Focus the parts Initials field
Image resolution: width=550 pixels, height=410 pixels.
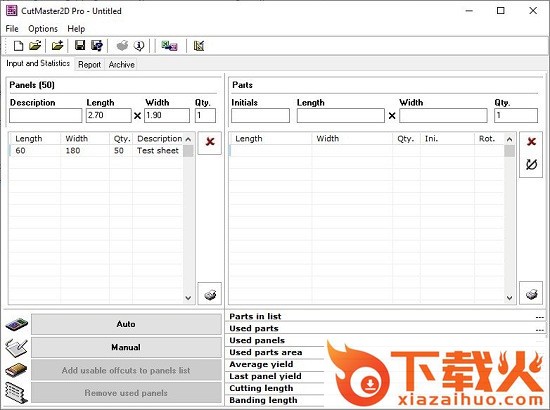260,115
